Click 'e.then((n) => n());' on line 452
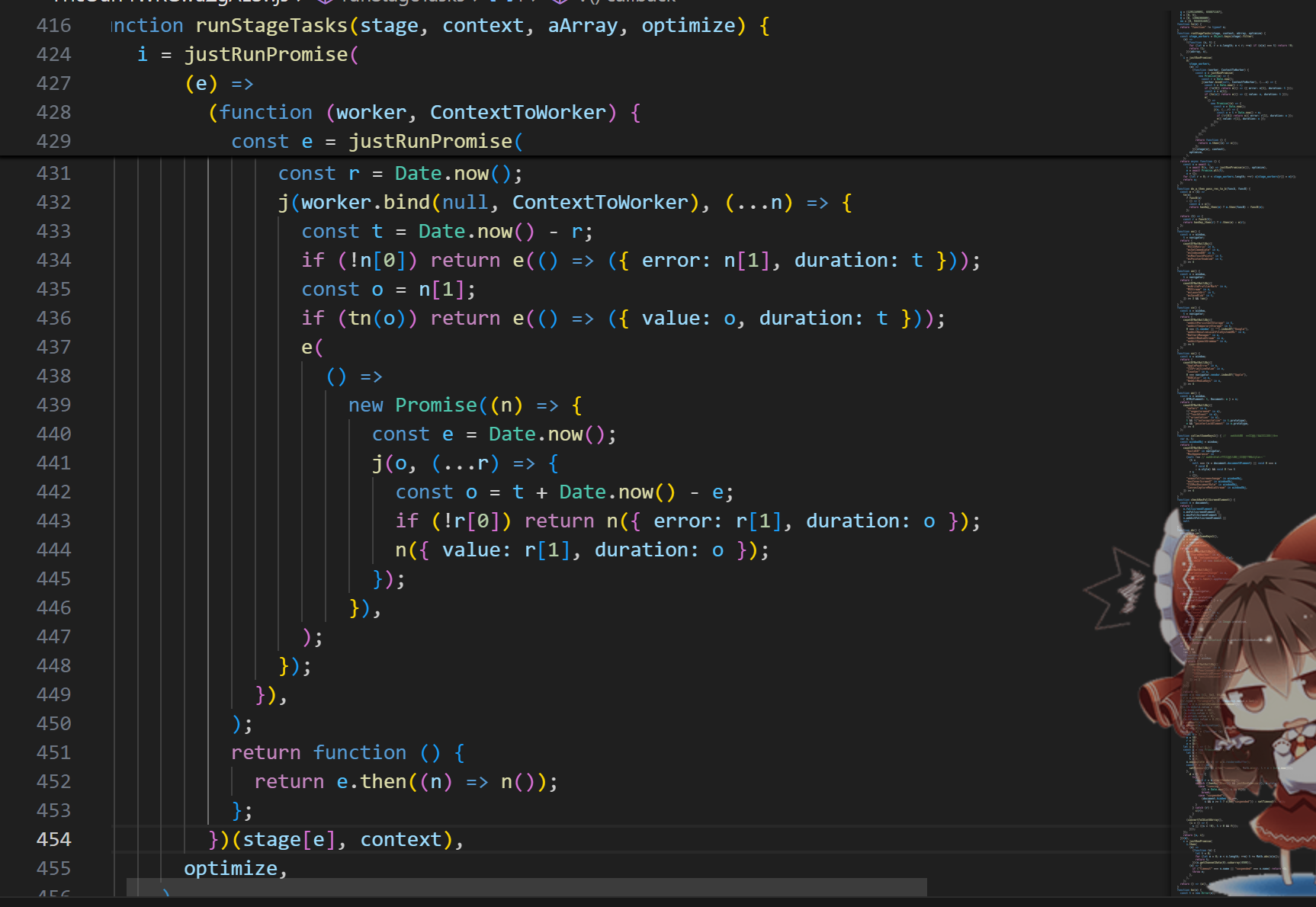Screen dimensions: 1316x907 [x=448, y=782]
